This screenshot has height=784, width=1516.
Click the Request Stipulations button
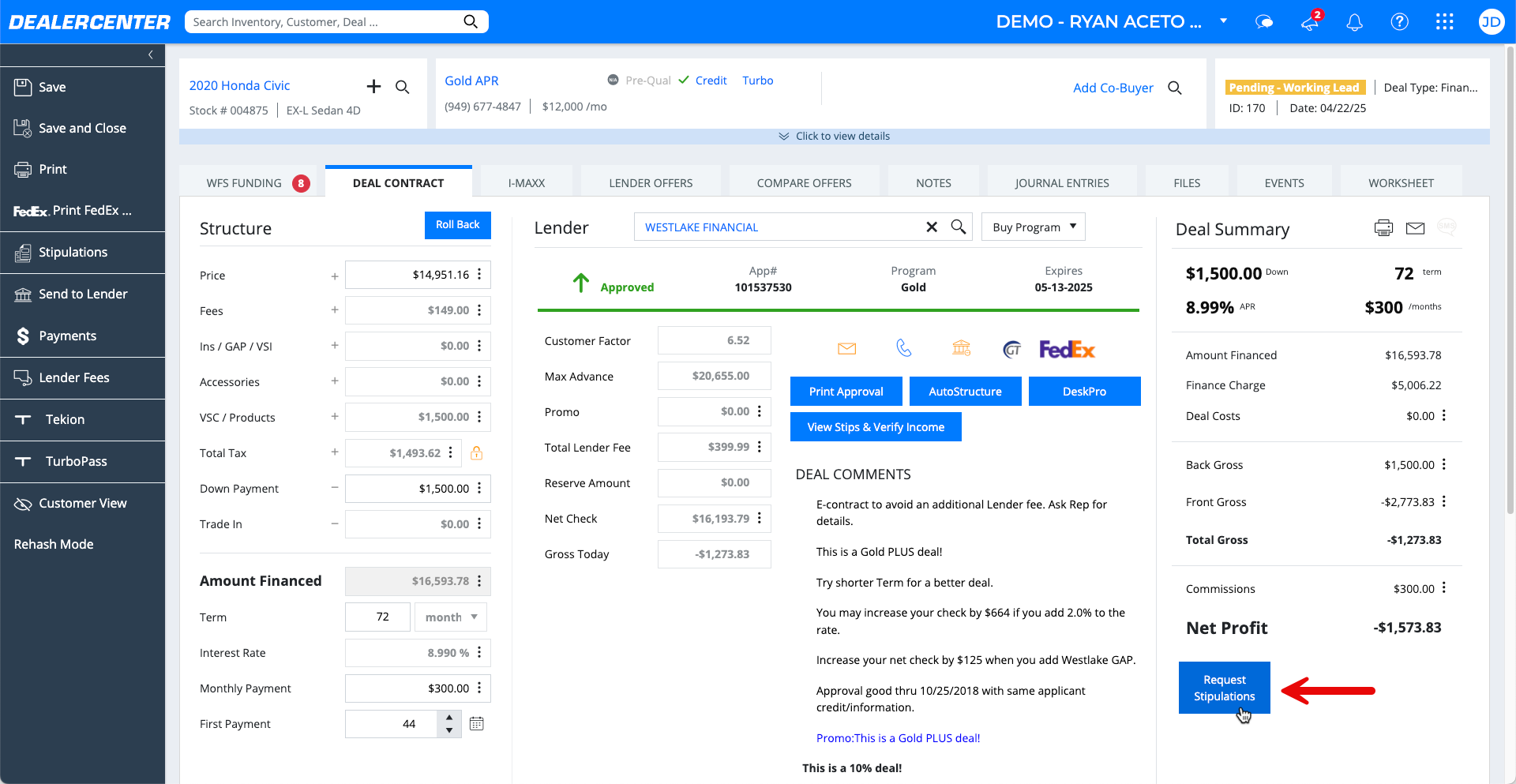[1224, 688]
